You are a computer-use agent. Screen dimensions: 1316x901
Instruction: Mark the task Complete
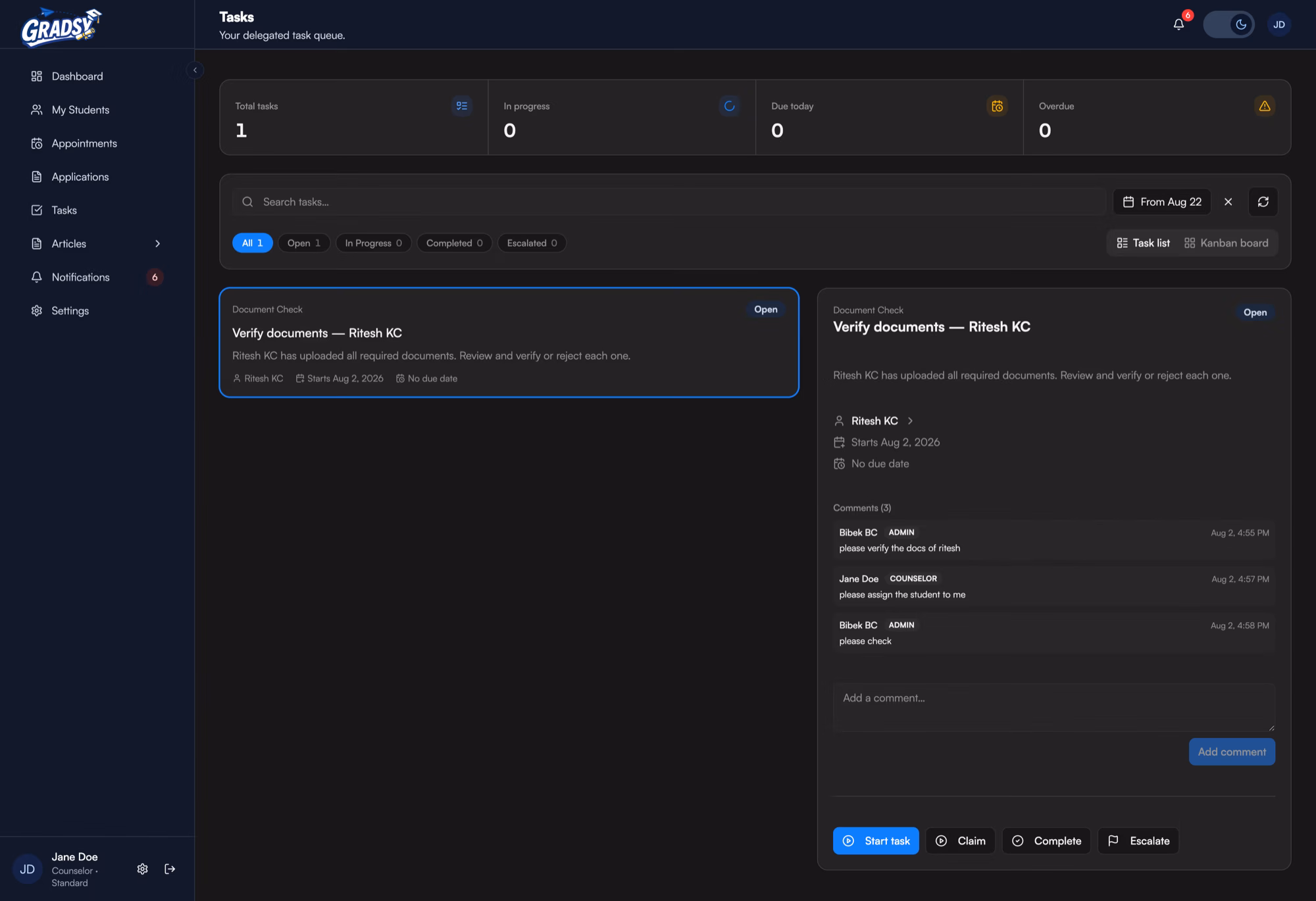1046,841
